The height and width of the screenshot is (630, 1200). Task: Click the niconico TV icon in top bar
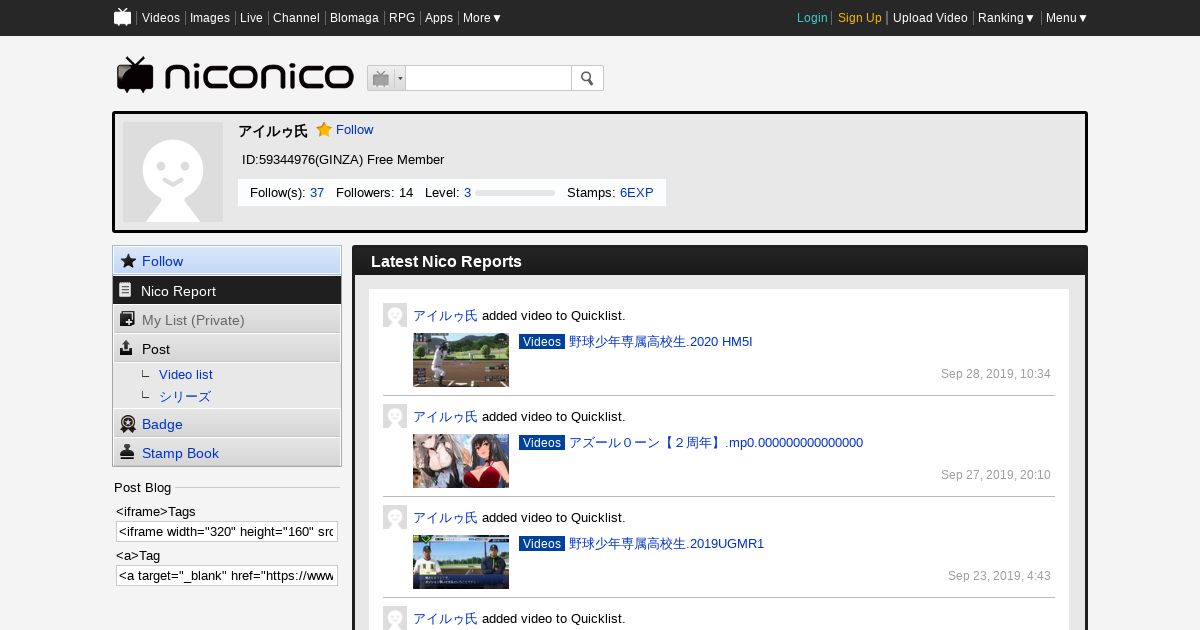(x=123, y=17)
